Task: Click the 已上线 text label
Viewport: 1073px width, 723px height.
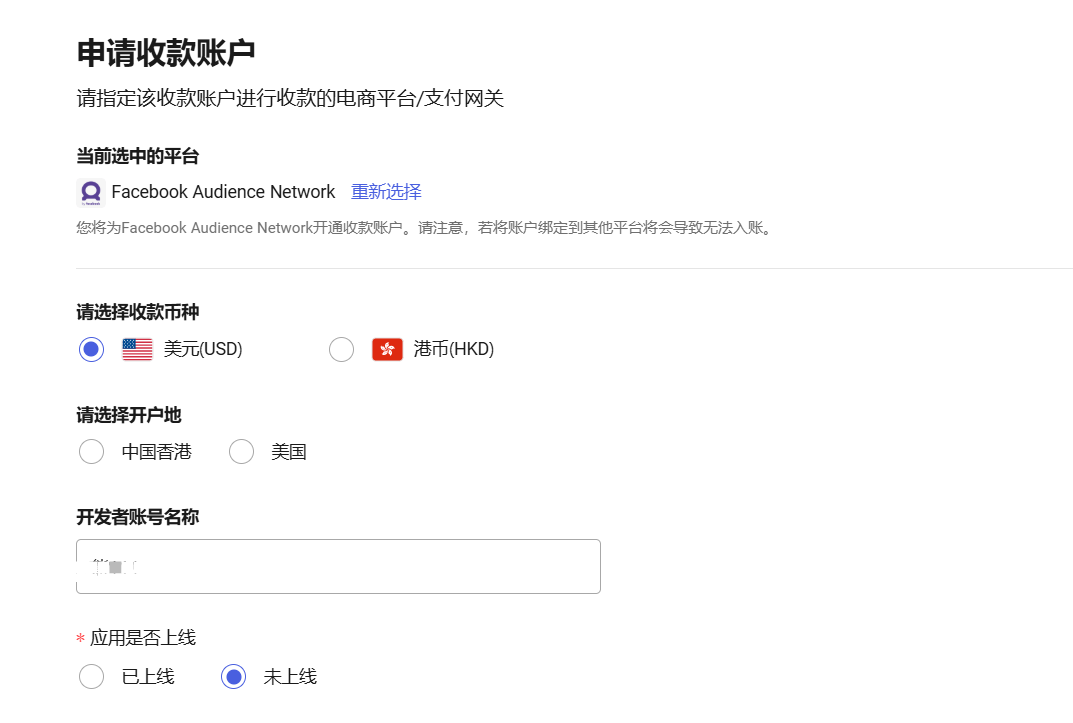Action: point(148,677)
